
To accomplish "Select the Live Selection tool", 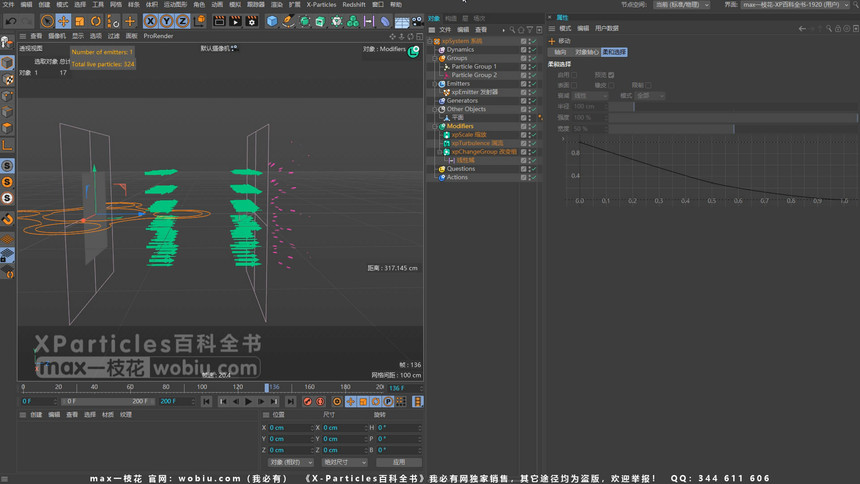I will (x=47, y=21).
